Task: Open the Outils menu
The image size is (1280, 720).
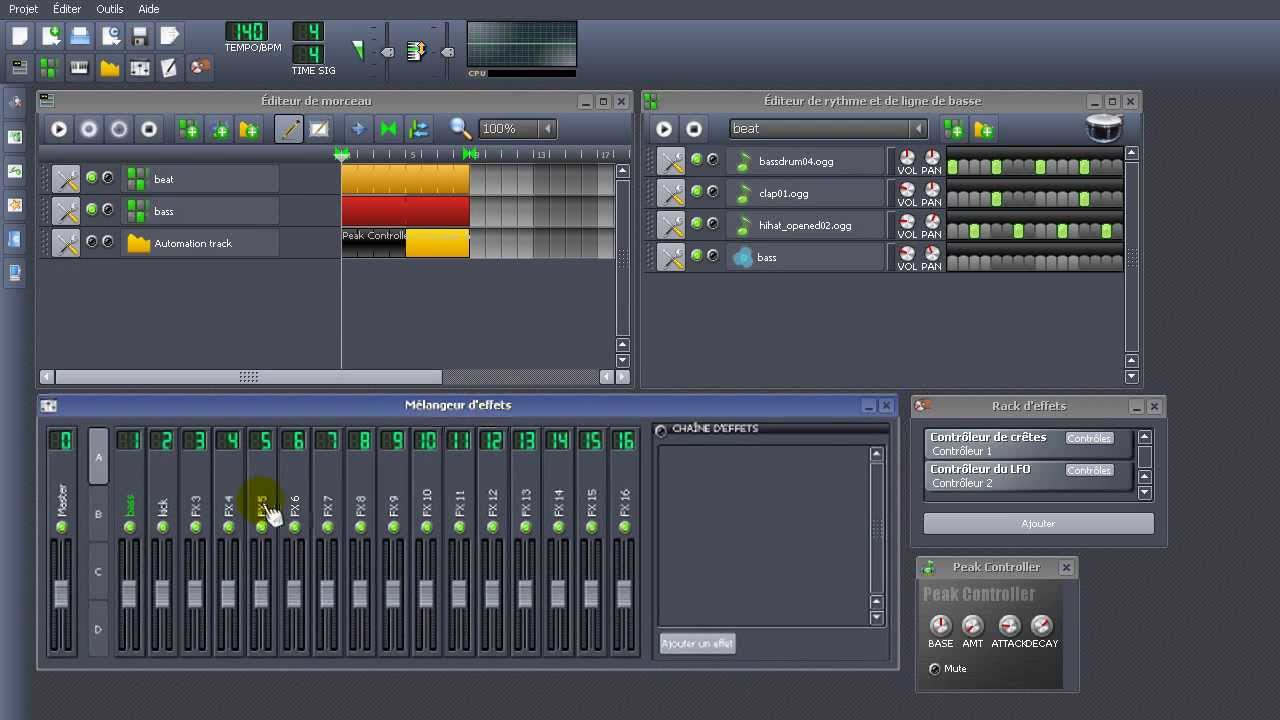Action: (x=110, y=9)
